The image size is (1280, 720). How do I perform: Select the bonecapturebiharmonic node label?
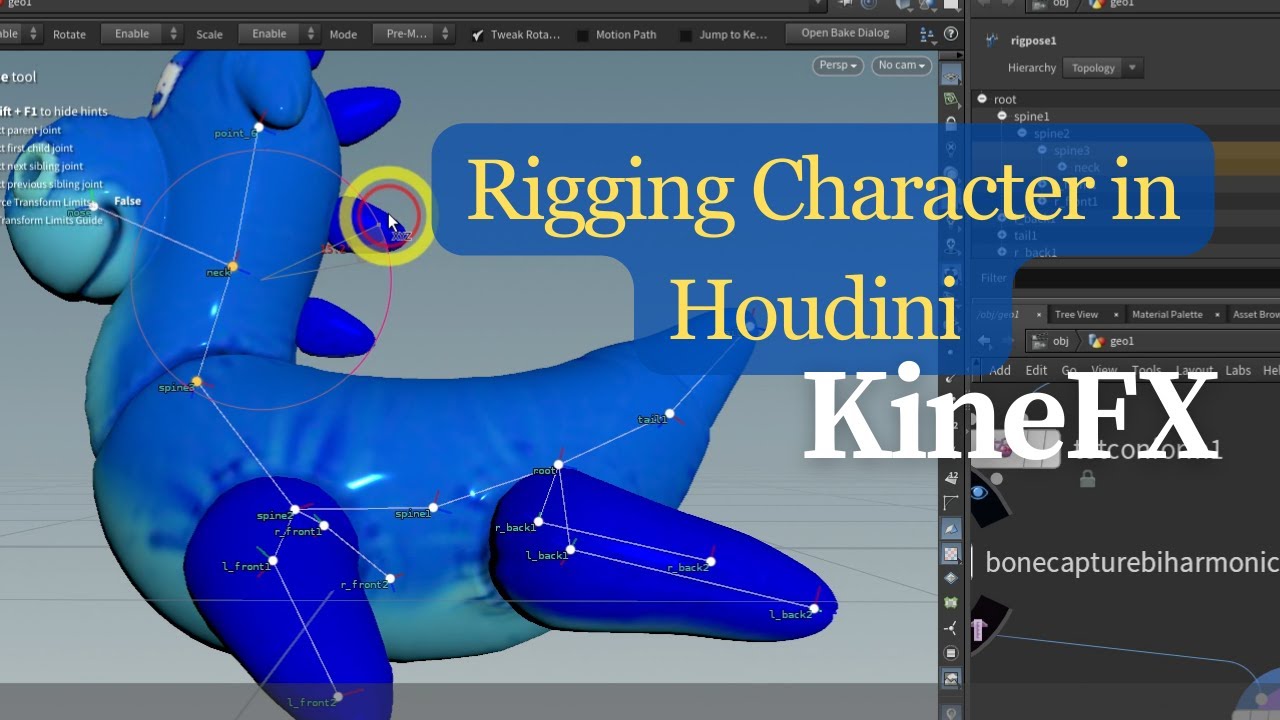tap(1132, 562)
